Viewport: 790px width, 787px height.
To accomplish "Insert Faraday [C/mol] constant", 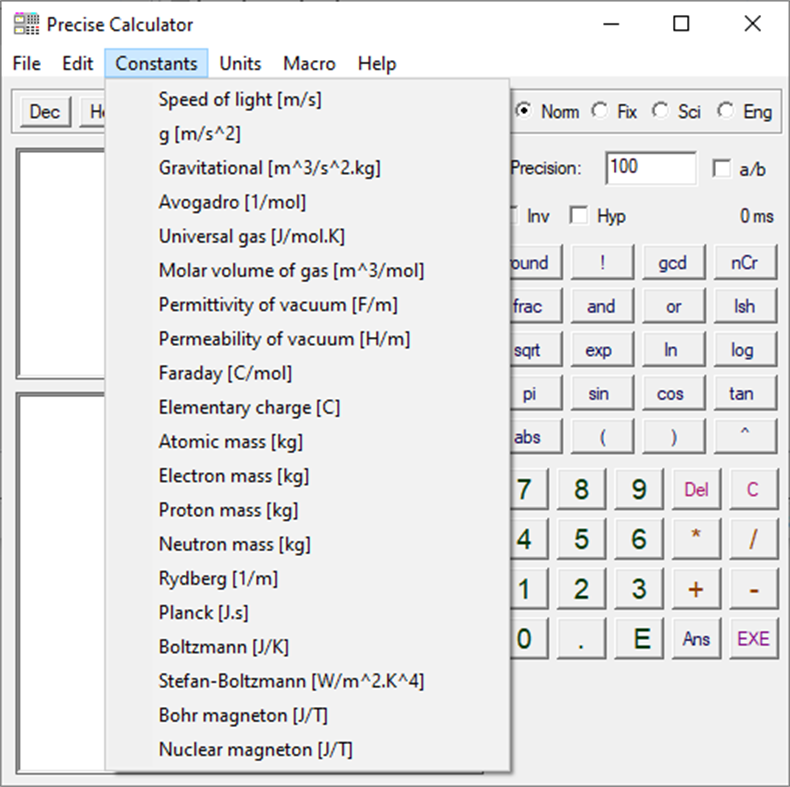I will point(307,373).
